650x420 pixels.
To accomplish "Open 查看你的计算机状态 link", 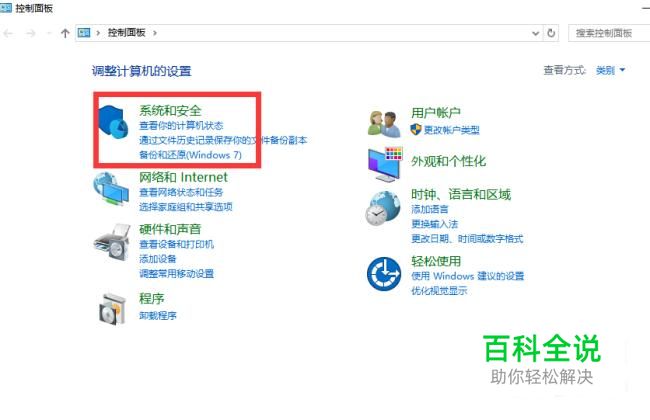I will tap(181, 125).
